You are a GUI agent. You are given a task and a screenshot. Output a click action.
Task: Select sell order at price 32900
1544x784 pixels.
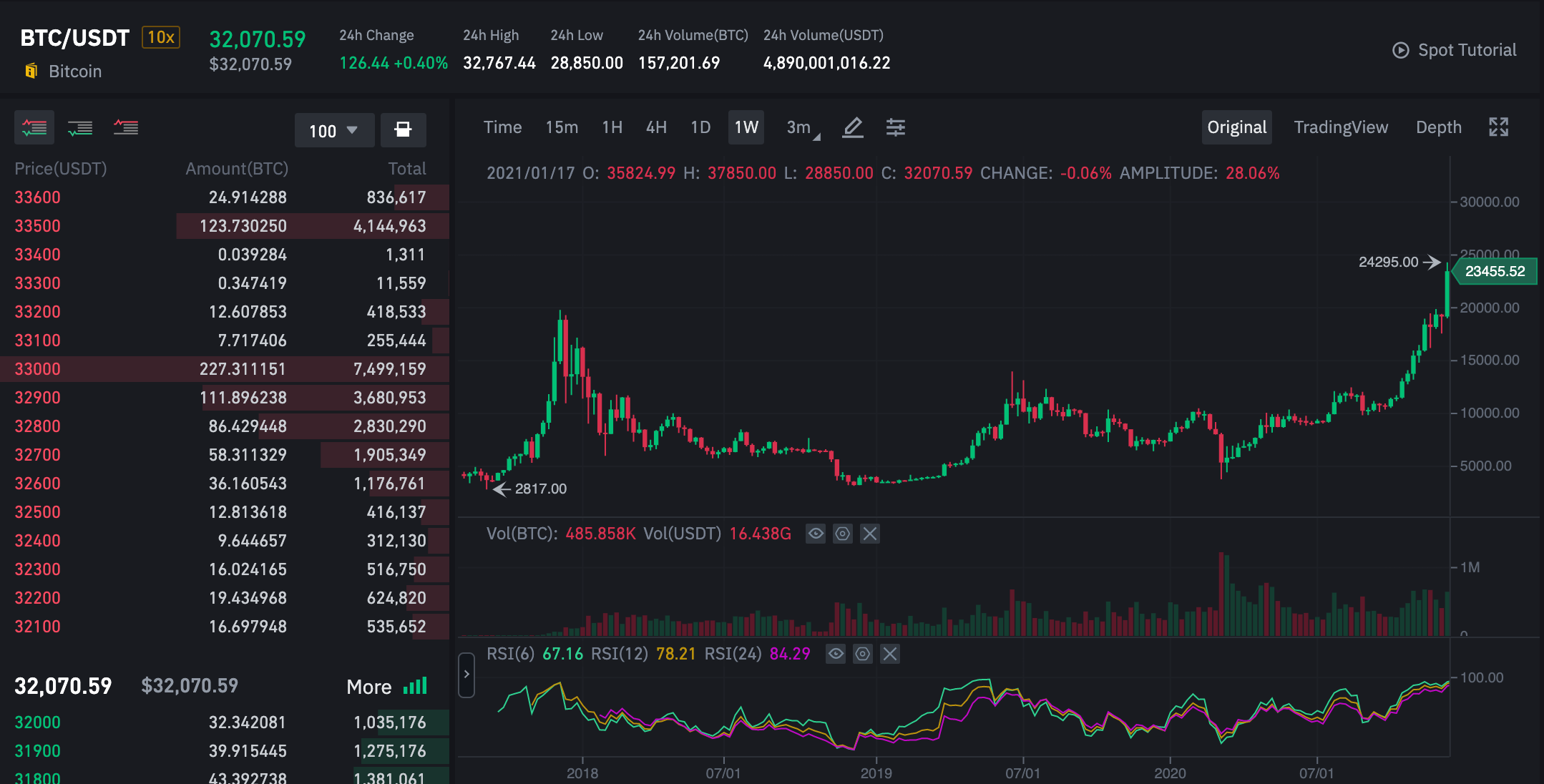click(225, 398)
